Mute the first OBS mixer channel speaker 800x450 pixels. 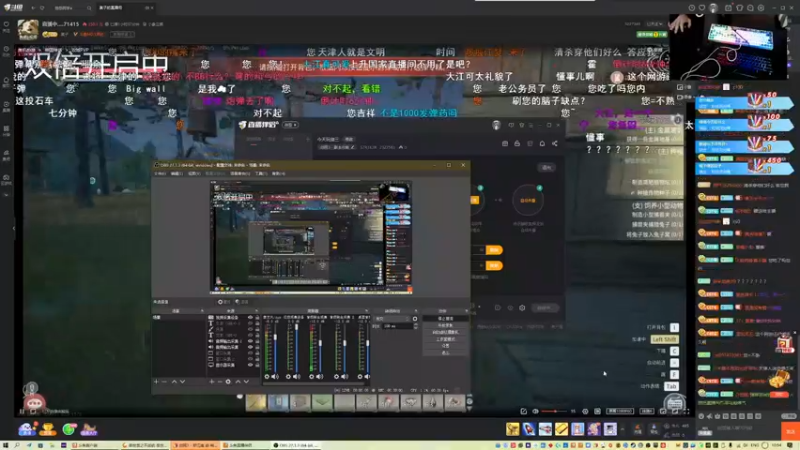point(276,377)
